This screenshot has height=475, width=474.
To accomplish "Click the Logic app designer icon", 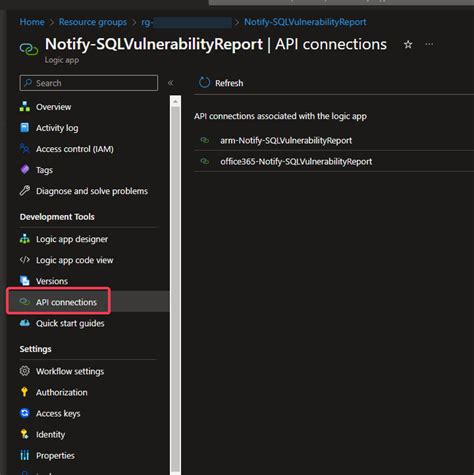I will (x=25, y=239).
